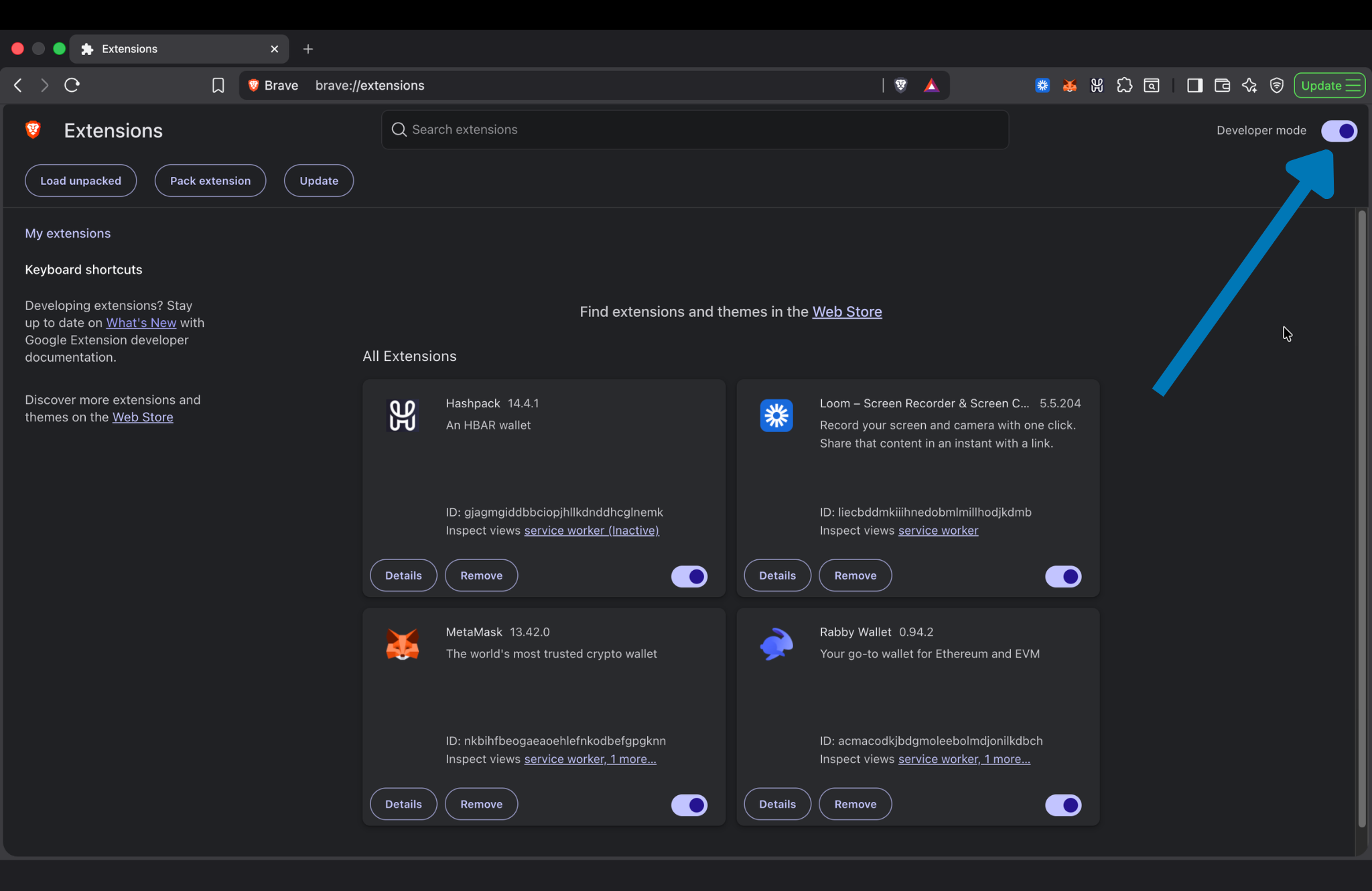Inspect MetaMask service worker, 1 more
The width and height of the screenshot is (1372, 891).
pyautogui.click(x=590, y=759)
